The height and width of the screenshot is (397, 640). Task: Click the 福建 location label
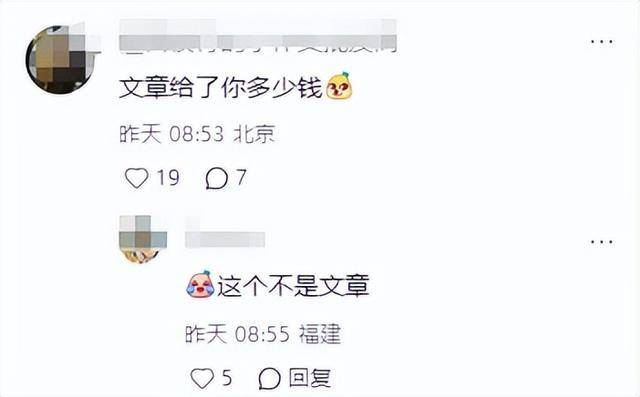click(x=320, y=334)
